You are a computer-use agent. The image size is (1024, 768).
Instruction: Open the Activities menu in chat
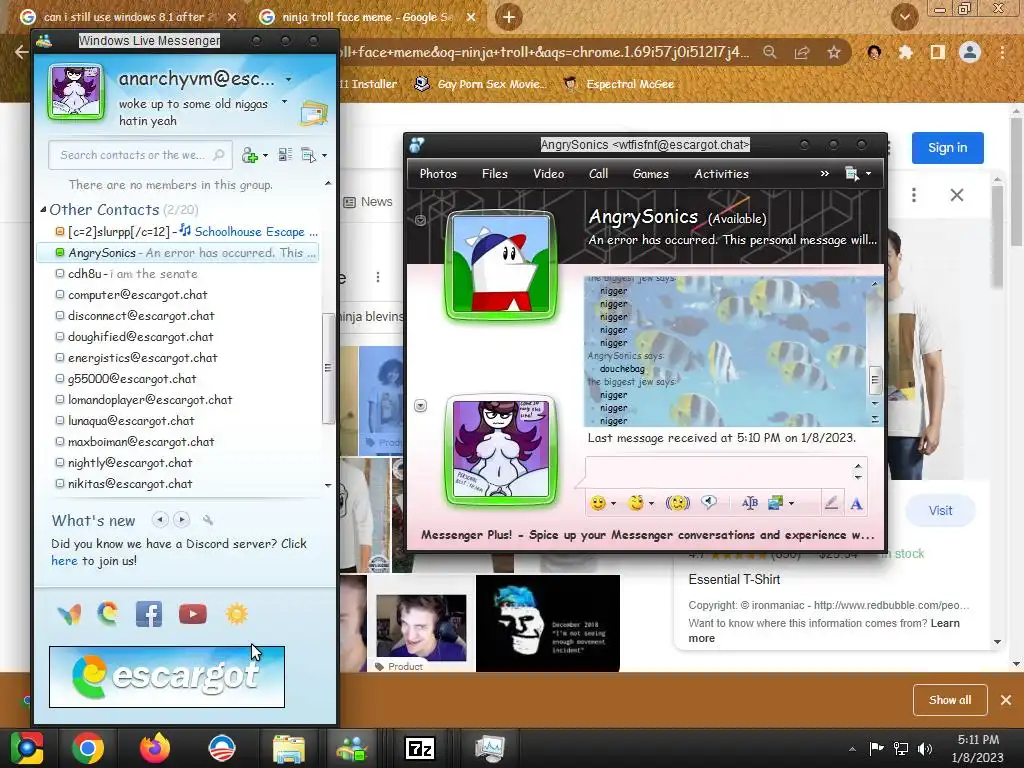pos(721,174)
